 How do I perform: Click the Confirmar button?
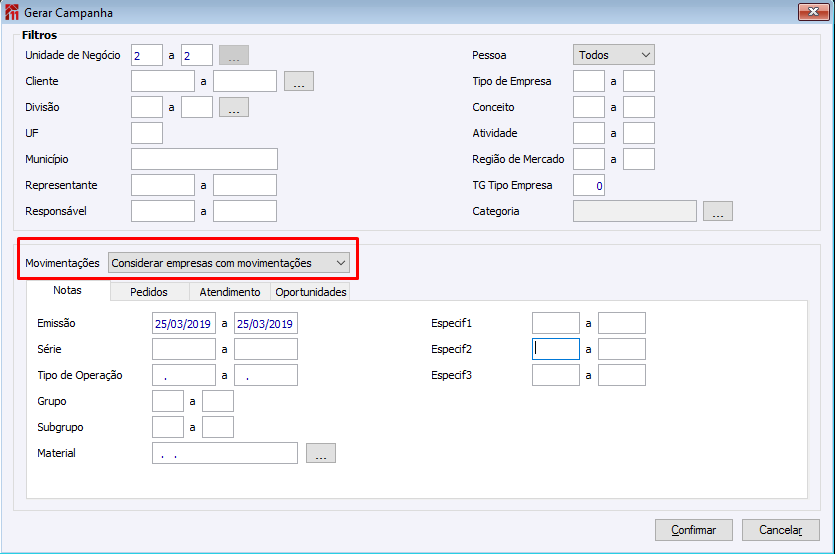(x=693, y=530)
